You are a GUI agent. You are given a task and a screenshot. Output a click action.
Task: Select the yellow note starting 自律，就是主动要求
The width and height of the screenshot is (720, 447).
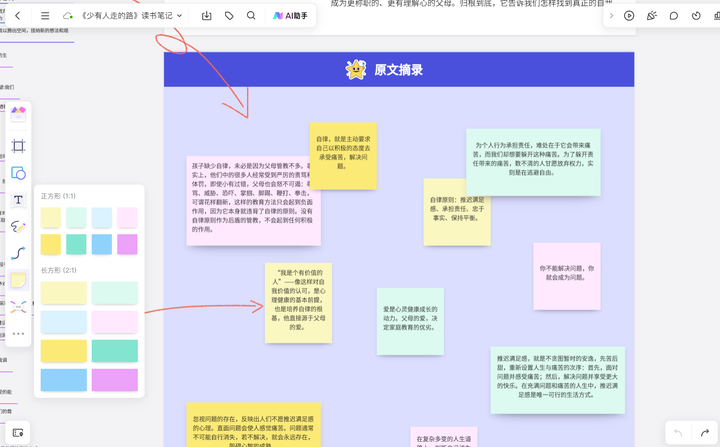point(343,156)
